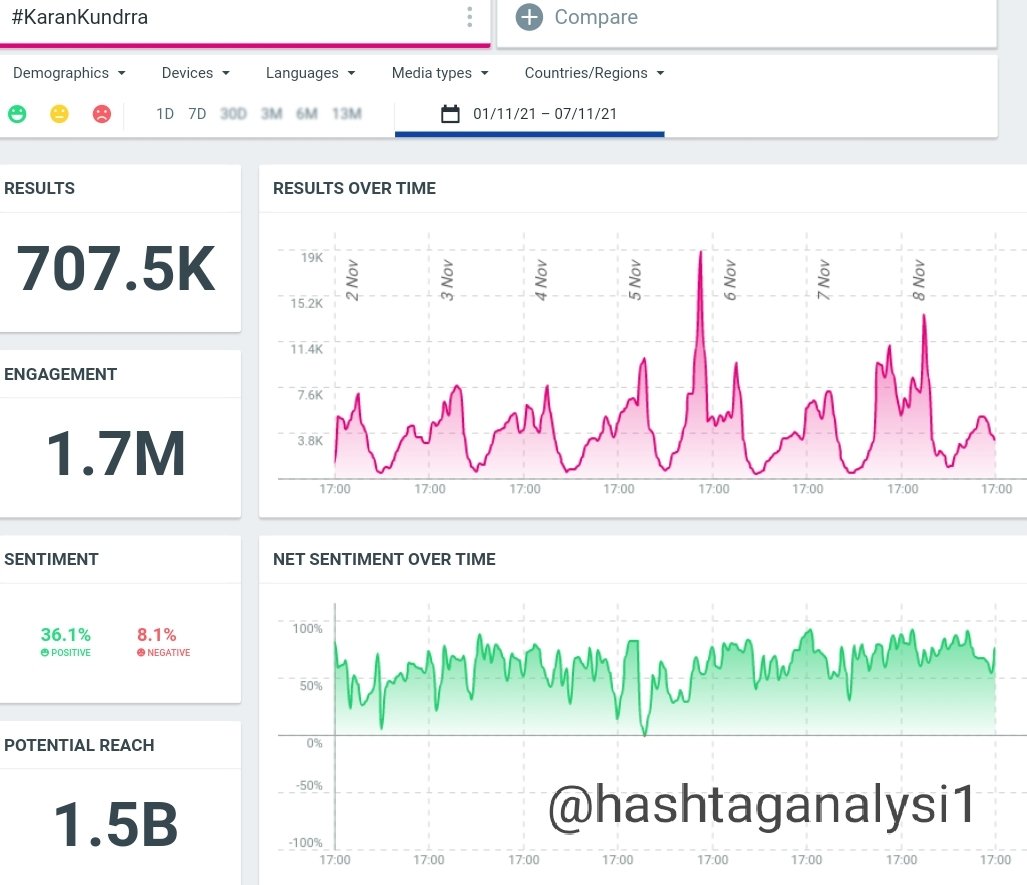
Task: Open the three-dot menu beside #KaranKundrra
Action: click(x=469, y=17)
